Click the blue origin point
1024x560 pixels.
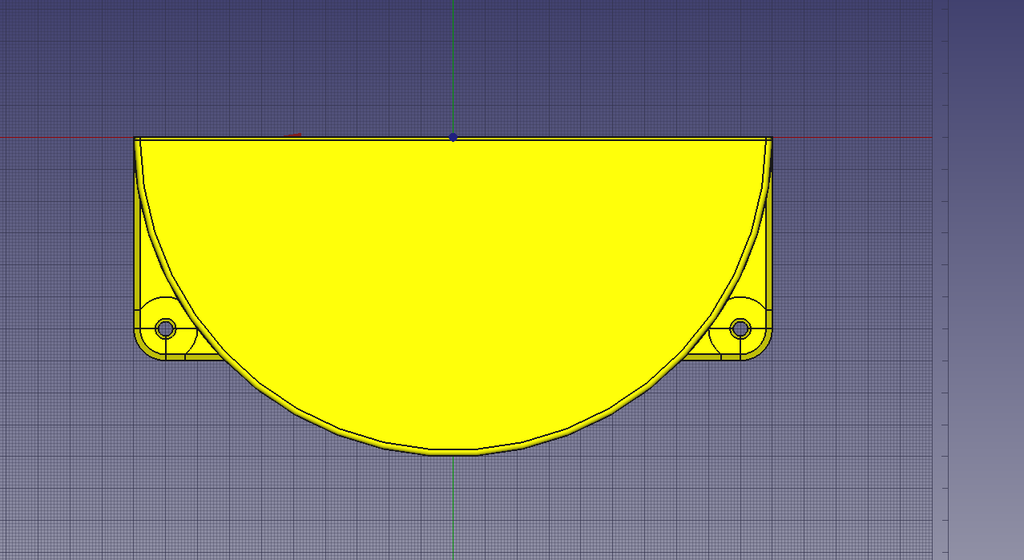[x=453, y=137]
